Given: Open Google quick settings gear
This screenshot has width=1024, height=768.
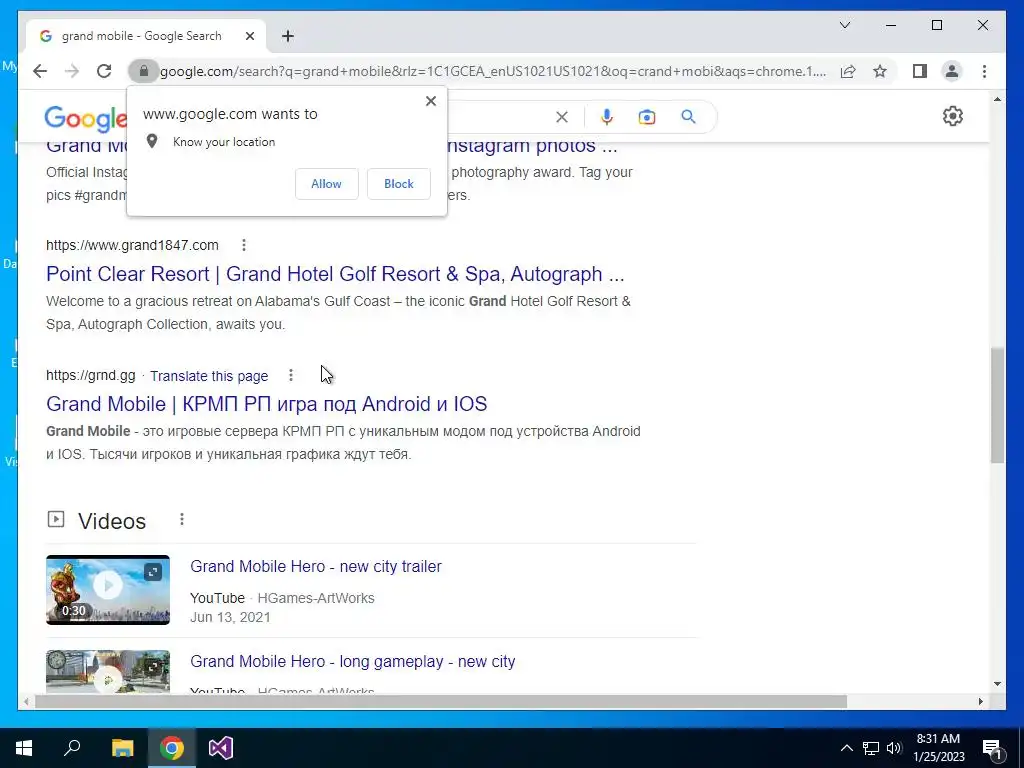Looking at the screenshot, I should coord(953,116).
